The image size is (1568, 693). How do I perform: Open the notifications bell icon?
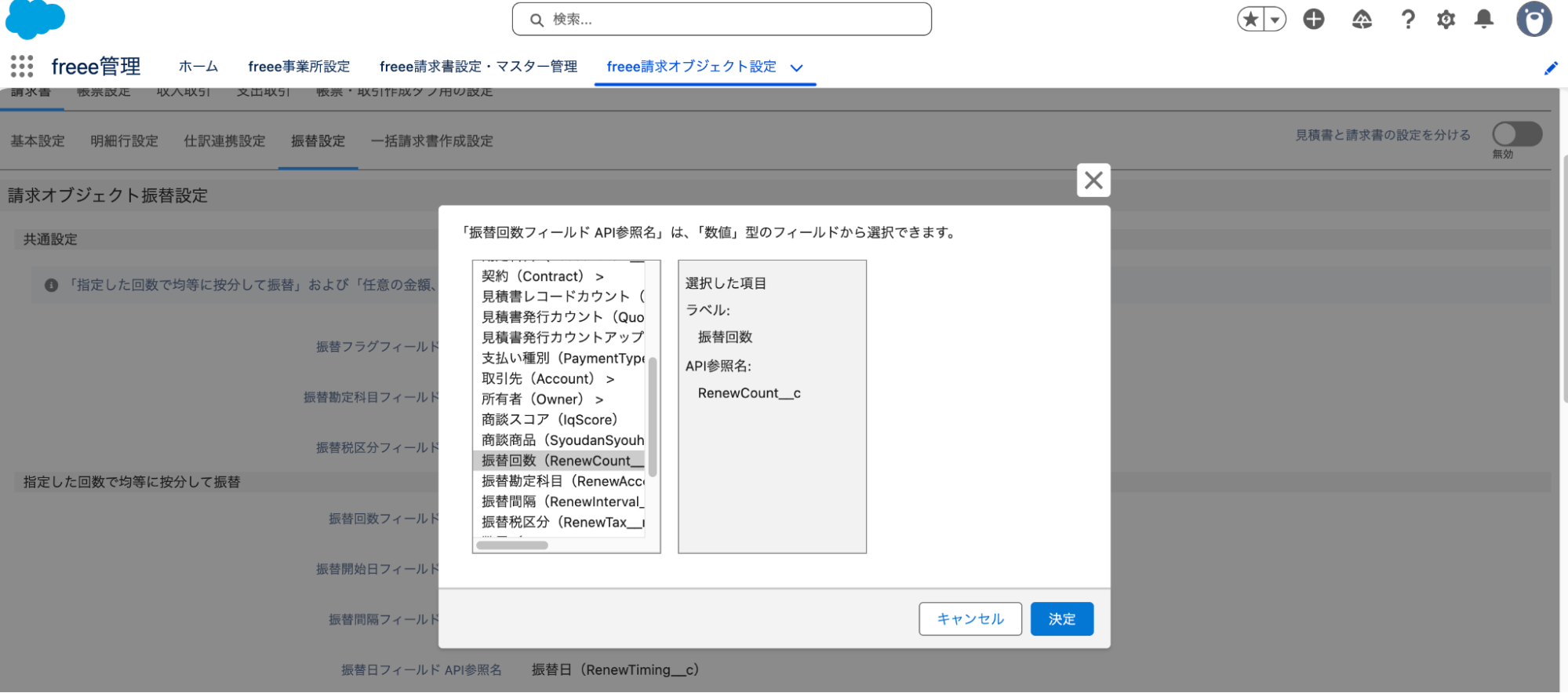pos(1483,19)
